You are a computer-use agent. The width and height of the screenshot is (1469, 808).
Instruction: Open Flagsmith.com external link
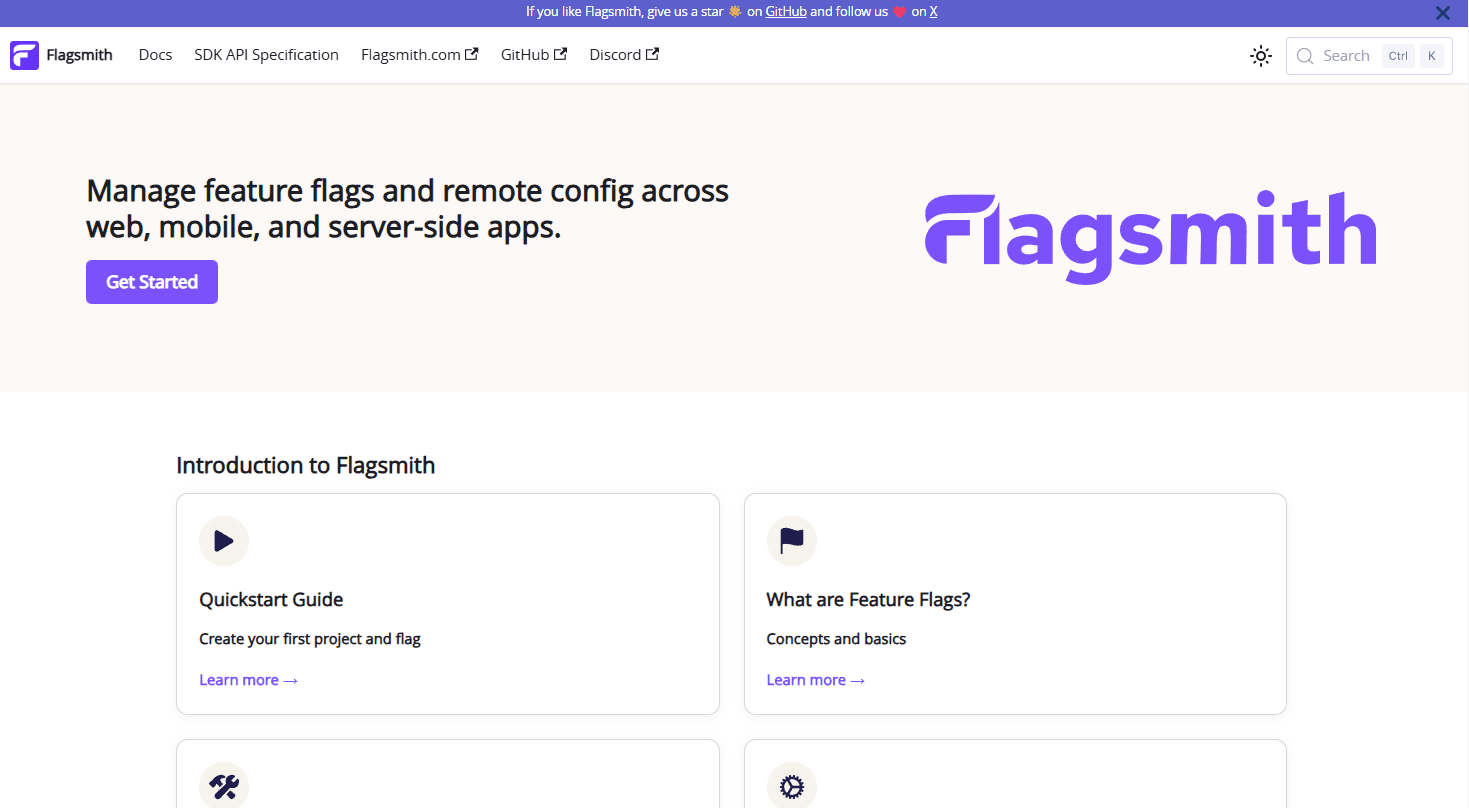click(420, 55)
